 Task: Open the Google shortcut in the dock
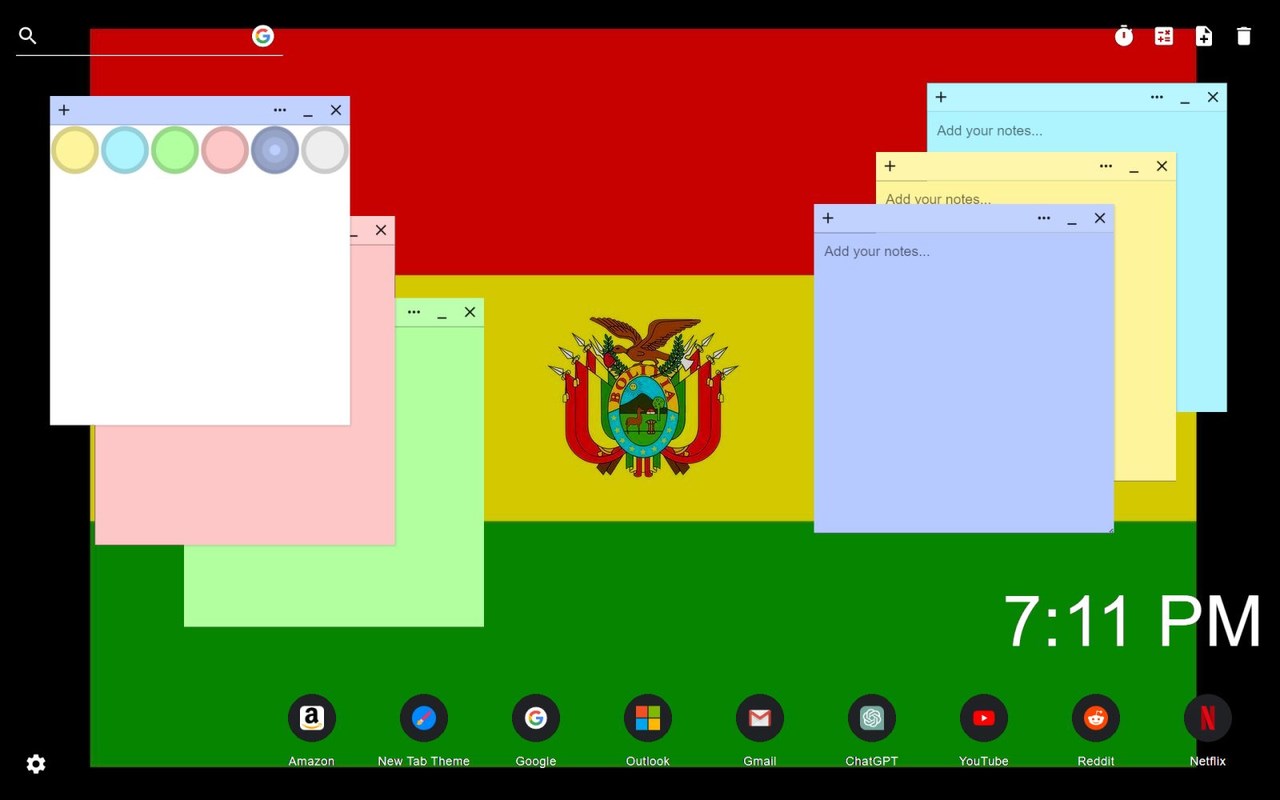tap(536, 718)
